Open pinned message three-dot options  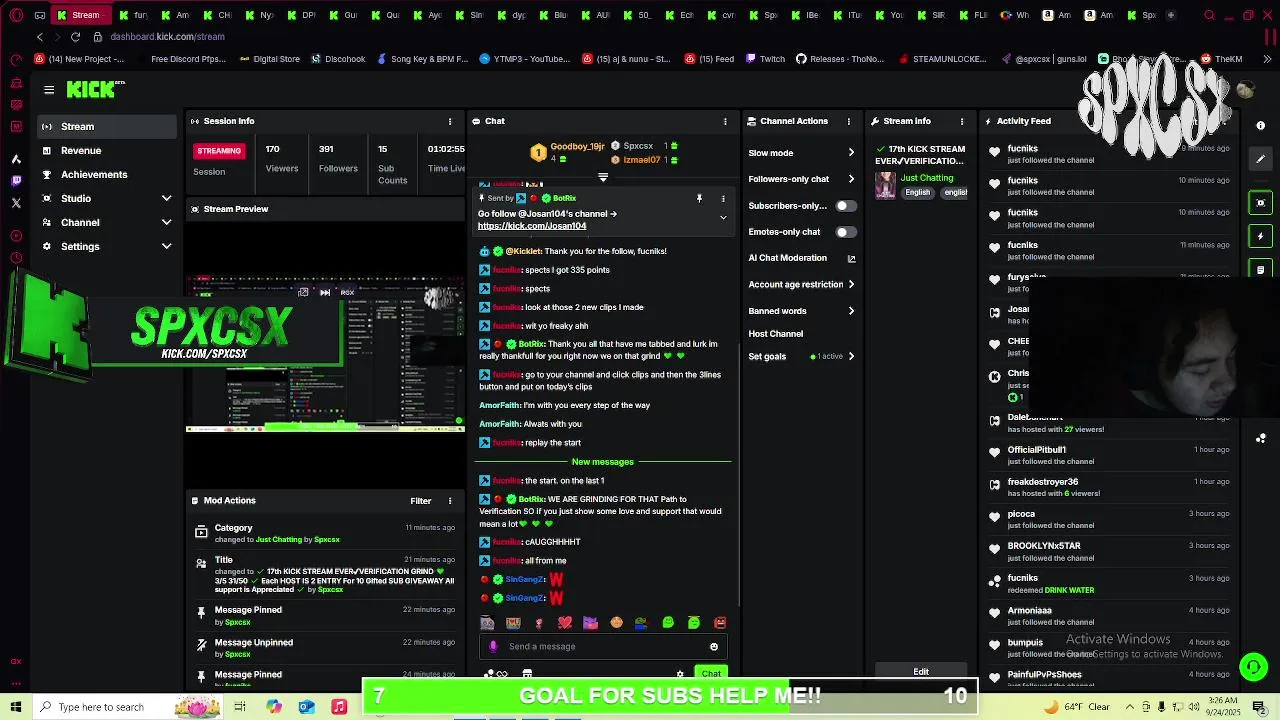pyautogui.click(x=723, y=198)
